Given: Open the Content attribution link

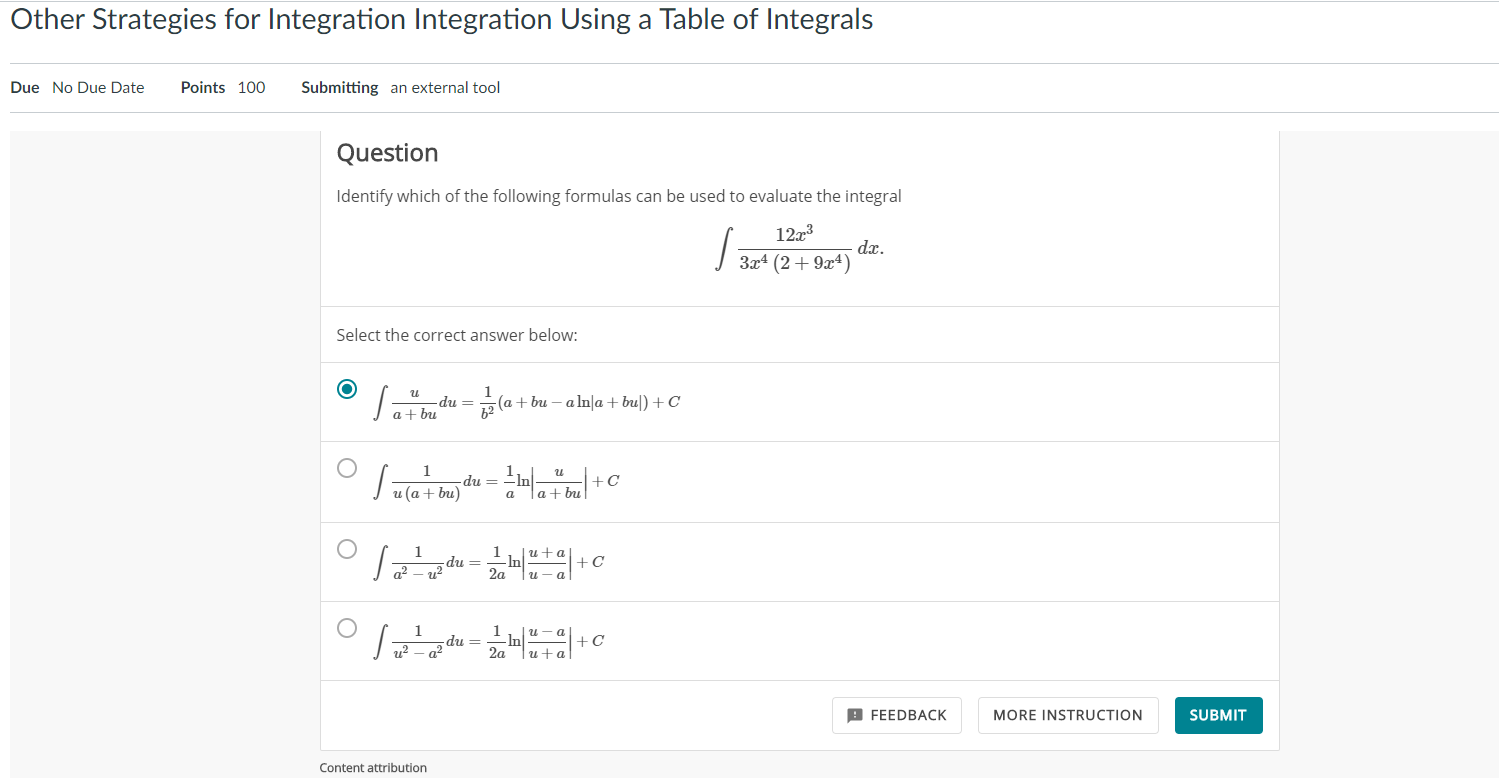Looking at the screenshot, I should pos(373,767).
